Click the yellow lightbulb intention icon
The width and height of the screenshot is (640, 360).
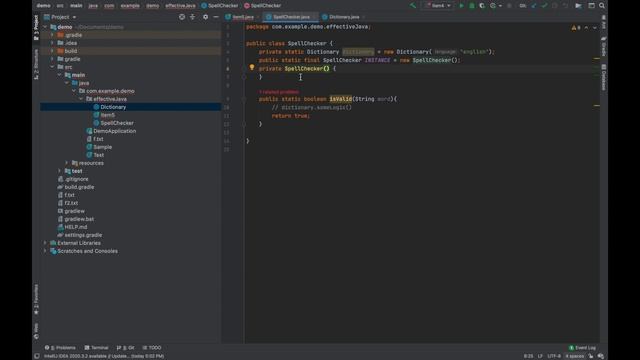pyautogui.click(x=252, y=67)
